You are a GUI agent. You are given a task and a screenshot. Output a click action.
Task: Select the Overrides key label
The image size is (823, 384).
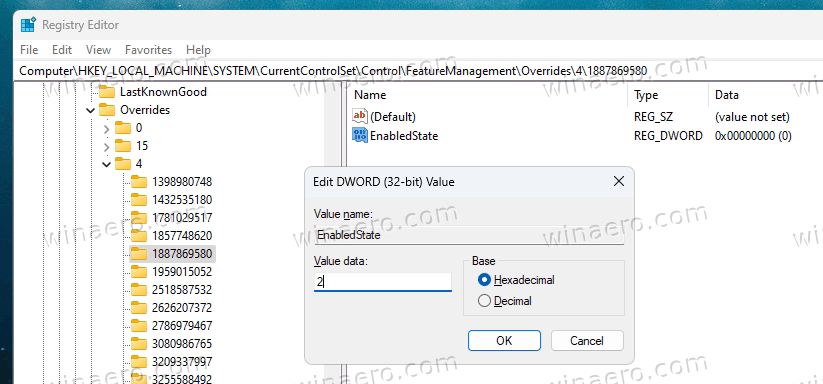(x=145, y=110)
